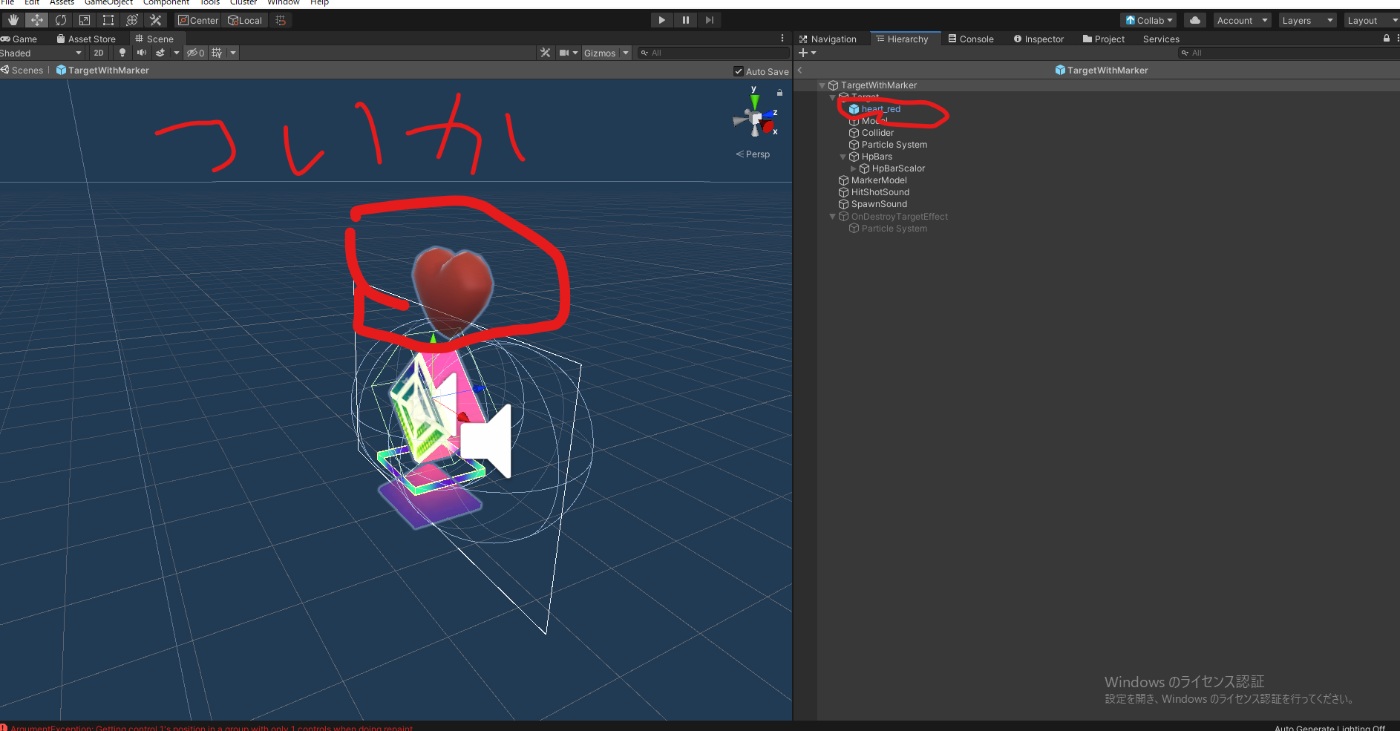Open the Layers dropdown

click(x=1307, y=20)
